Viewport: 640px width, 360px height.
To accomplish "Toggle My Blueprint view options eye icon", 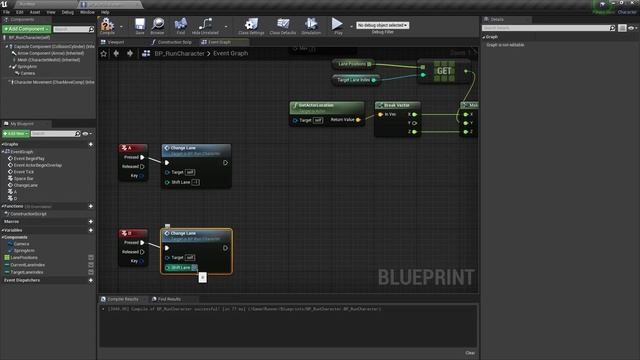I will pyautogui.click(x=85, y=133).
